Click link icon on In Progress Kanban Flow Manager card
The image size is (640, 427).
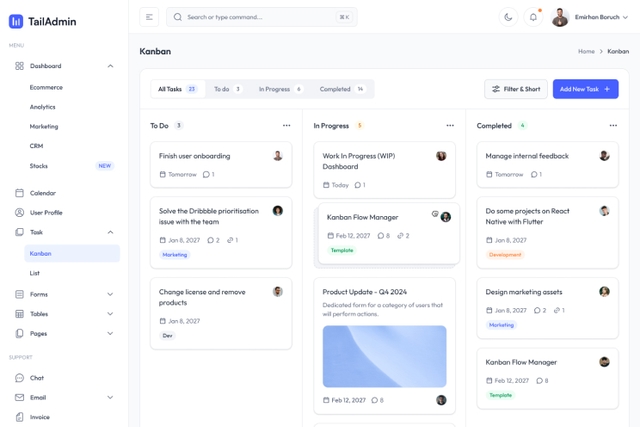pyautogui.click(x=400, y=236)
